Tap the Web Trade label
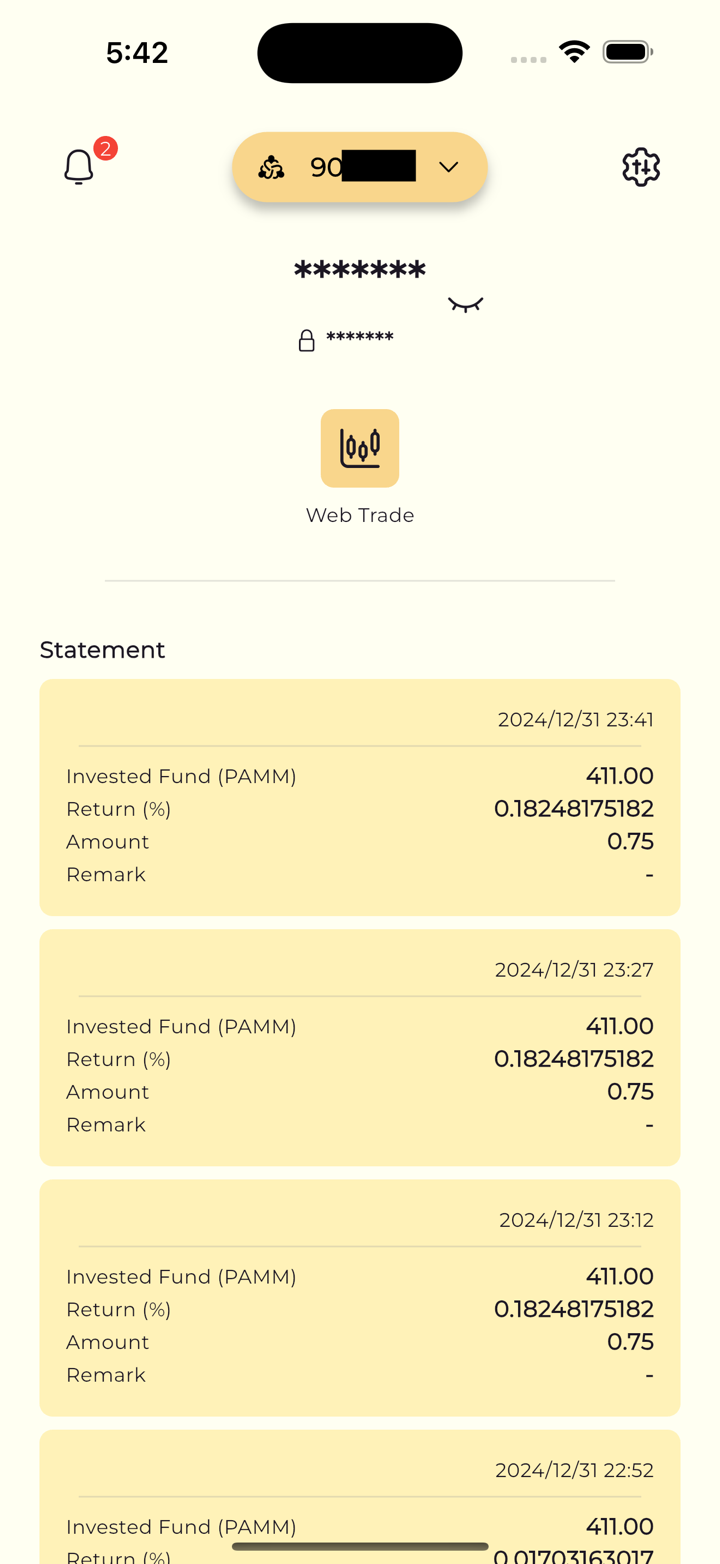The width and height of the screenshot is (720, 1564). click(360, 515)
